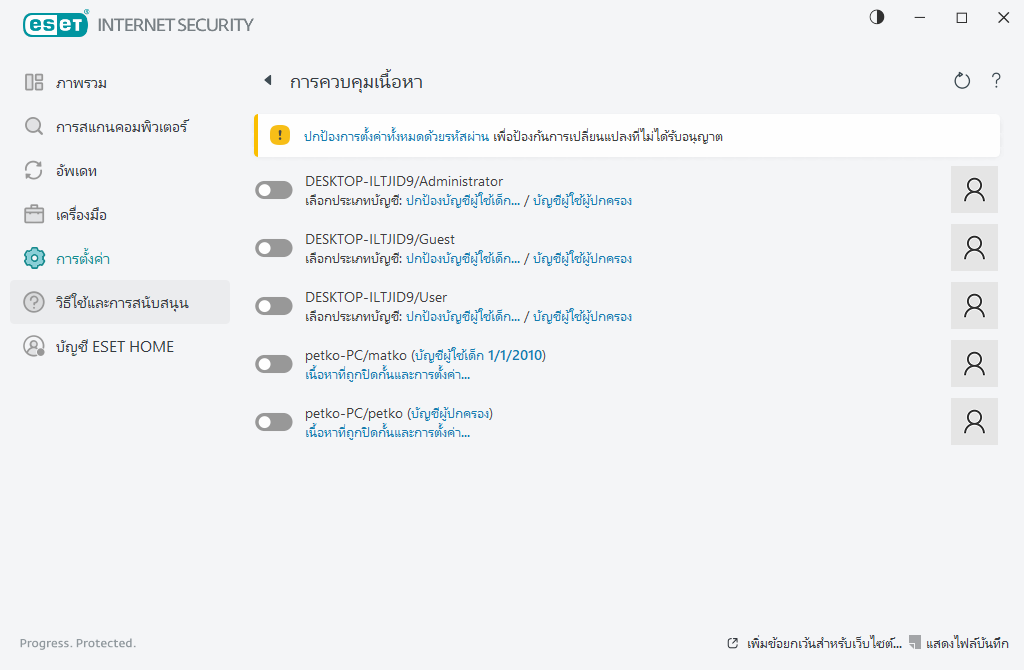Screen dimensions: 1024x670
Task: Open เนื้อหาที่ถูกปิดกั้นและการตั้งค่า for petko-PC/matko
Action: [x=387, y=375]
